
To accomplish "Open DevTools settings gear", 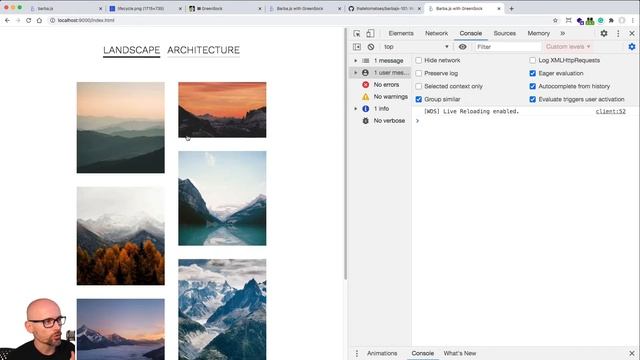I will pos(604,33).
